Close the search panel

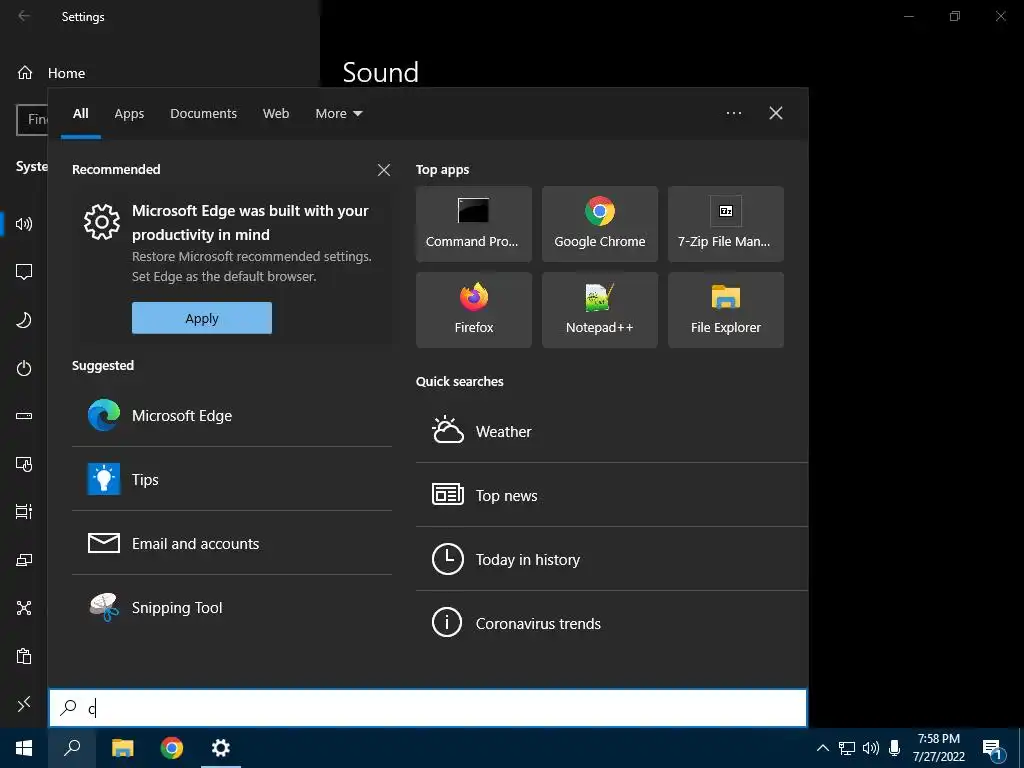click(x=776, y=113)
